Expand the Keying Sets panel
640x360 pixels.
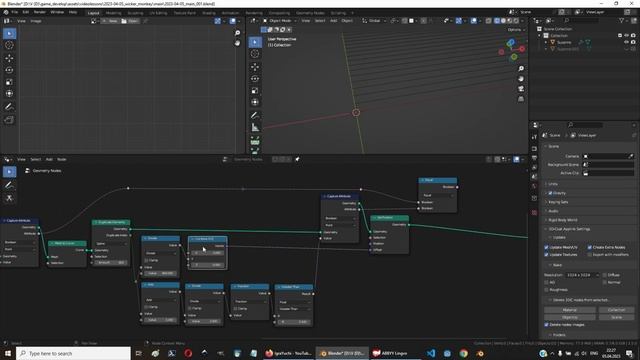(558, 202)
